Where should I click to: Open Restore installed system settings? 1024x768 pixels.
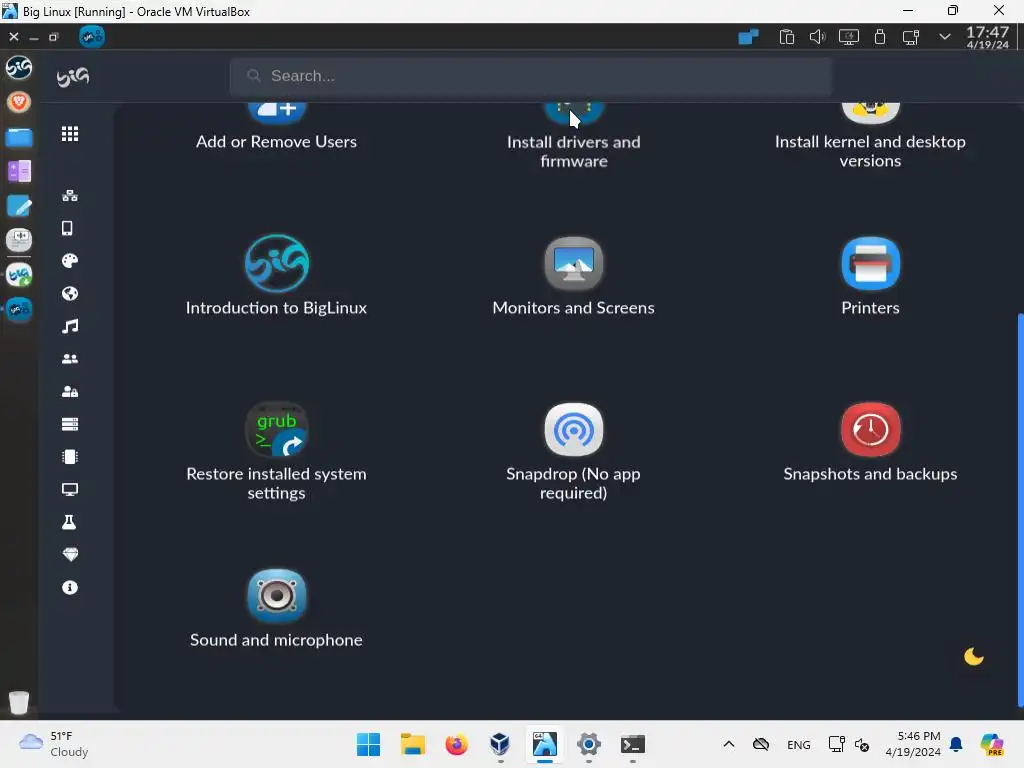pyautogui.click(x=276, y=451)
